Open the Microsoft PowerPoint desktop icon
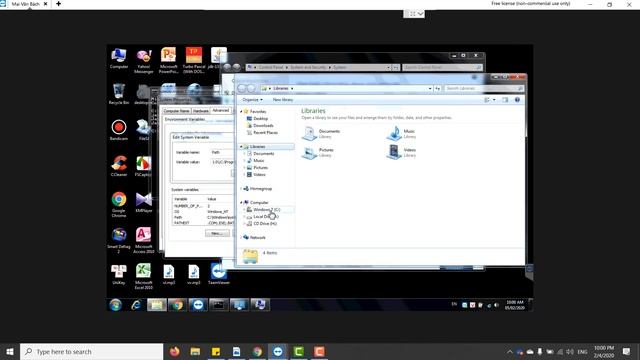The width and height of the screenshot is (640, 360). pos(169,60)
